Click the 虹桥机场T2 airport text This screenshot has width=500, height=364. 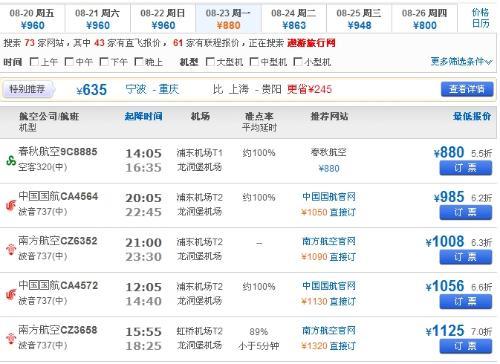coord(200,331)
